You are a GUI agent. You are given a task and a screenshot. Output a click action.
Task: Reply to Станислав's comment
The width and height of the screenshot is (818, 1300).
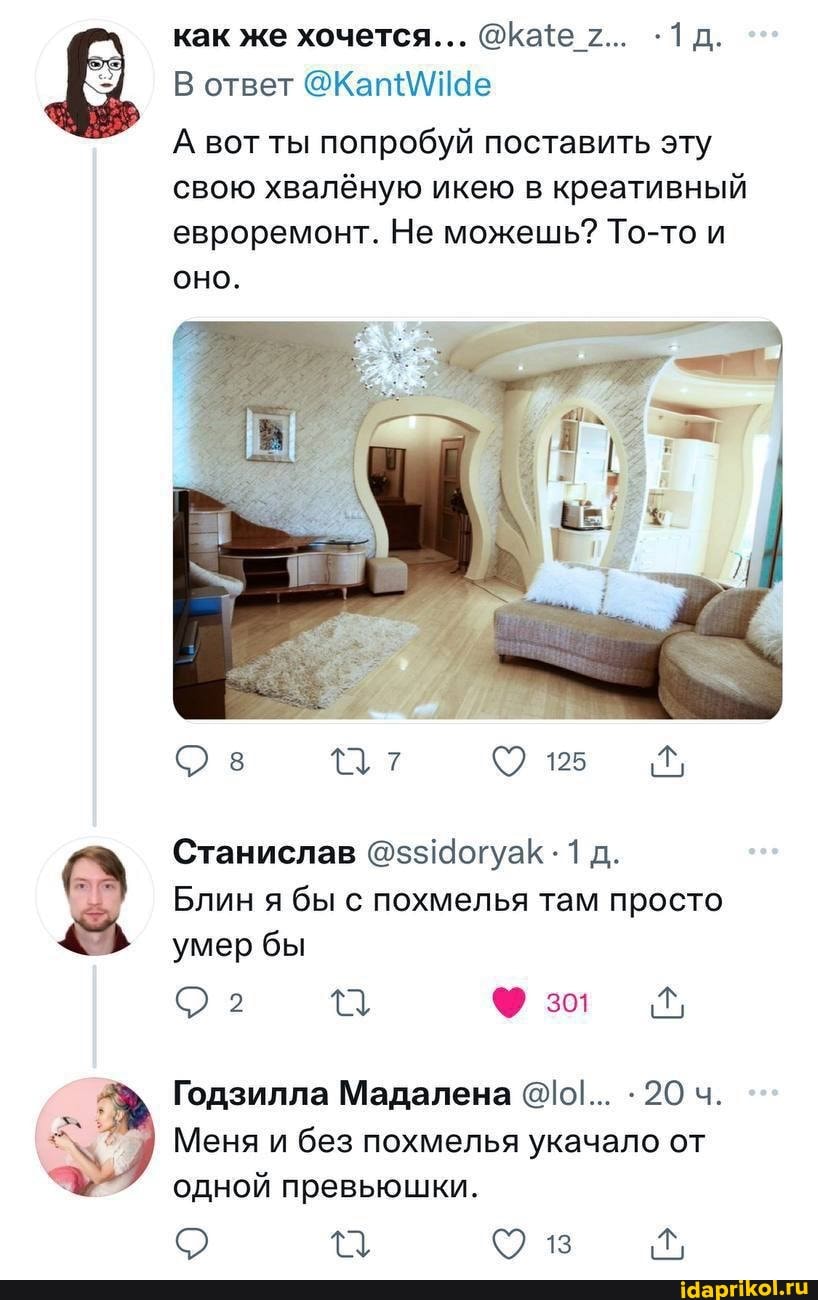click(189, 1003)
